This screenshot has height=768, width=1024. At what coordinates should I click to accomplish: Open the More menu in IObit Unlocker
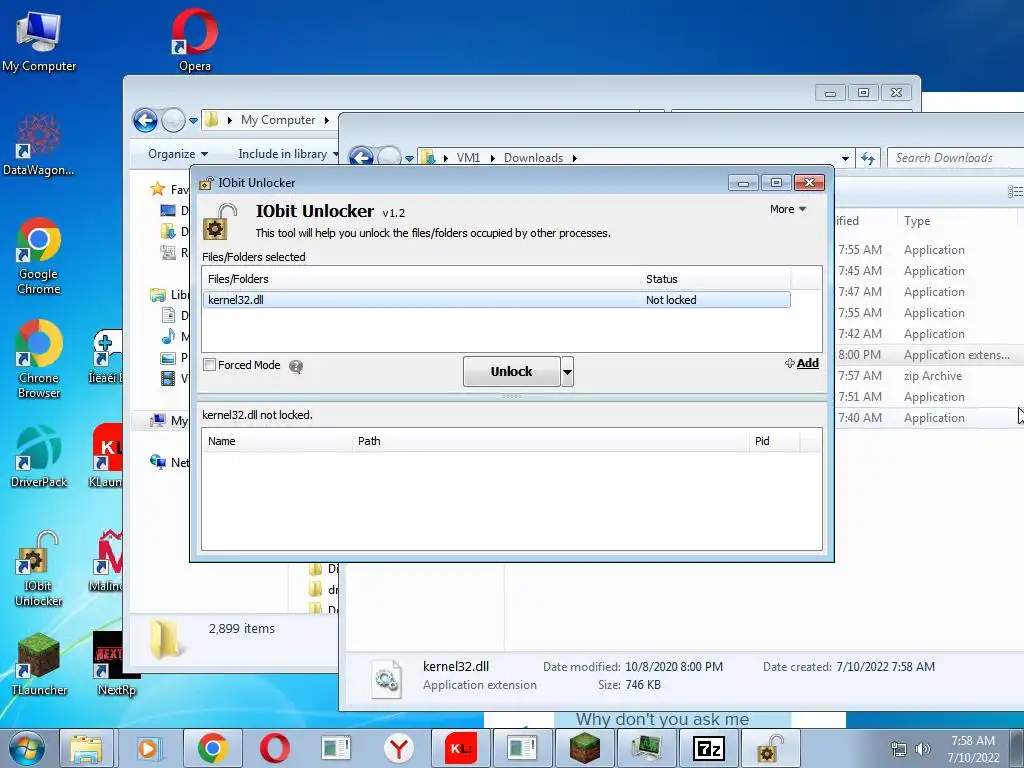click(788, 209)
